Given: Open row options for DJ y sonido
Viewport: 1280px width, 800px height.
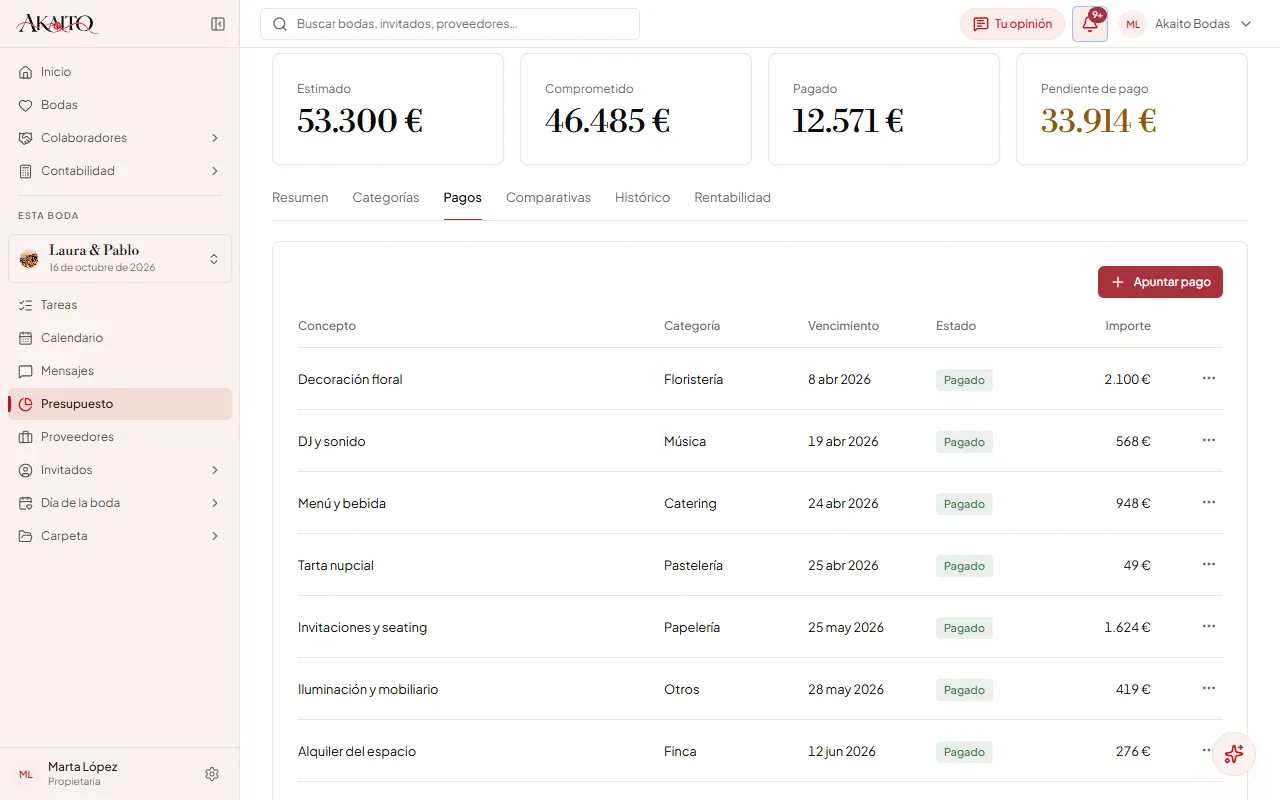Looking at the screenshot, I should click(1209, 440).
